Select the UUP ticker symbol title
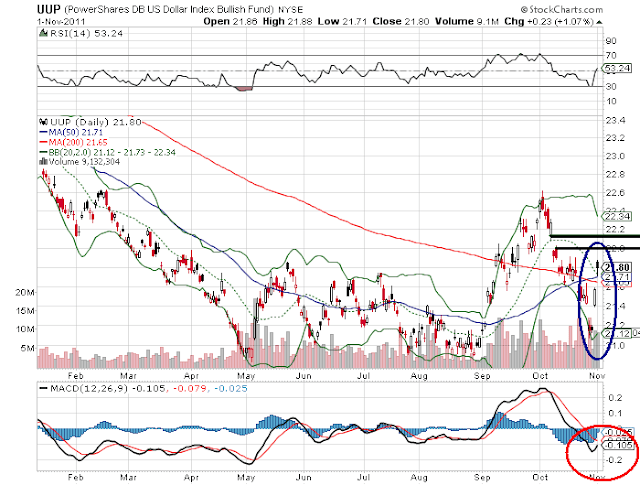 (x=49, y=9)
